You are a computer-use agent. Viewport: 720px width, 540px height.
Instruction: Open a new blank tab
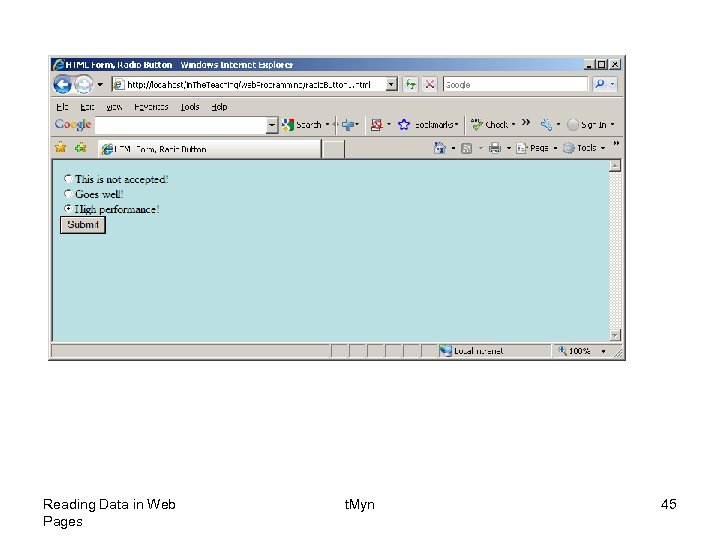click(x=333, y=149)
